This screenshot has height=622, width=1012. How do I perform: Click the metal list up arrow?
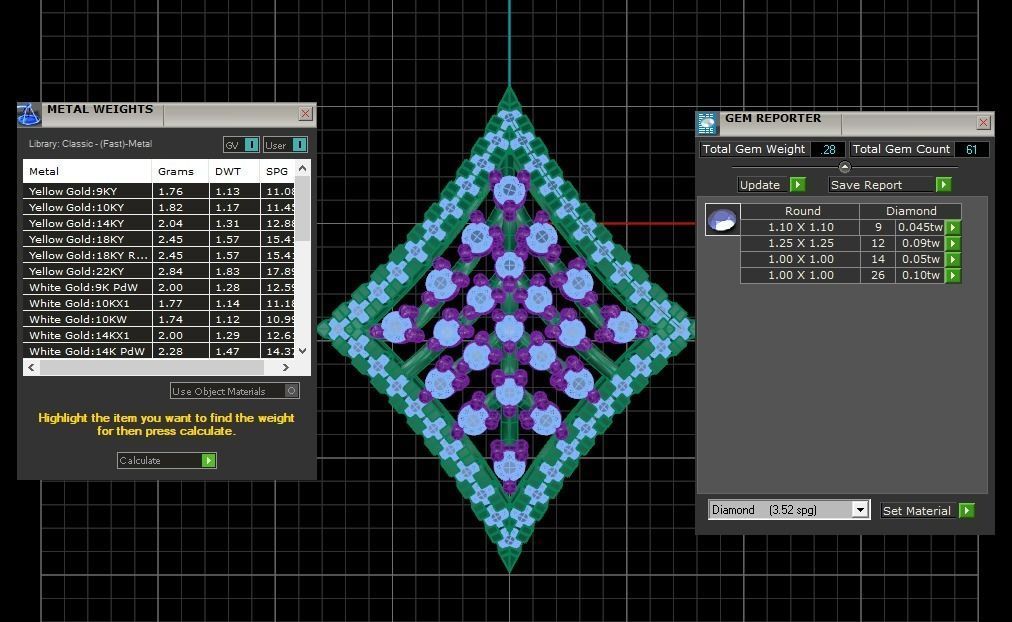[303, 168]
